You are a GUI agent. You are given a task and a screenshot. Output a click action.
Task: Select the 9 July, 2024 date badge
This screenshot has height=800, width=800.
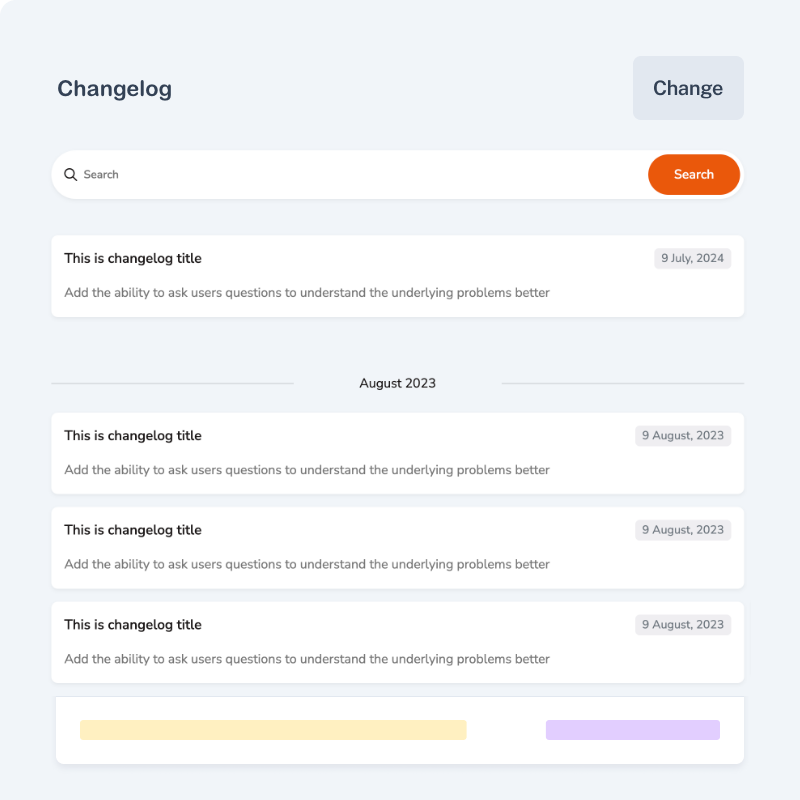click(x=692, y=258)
